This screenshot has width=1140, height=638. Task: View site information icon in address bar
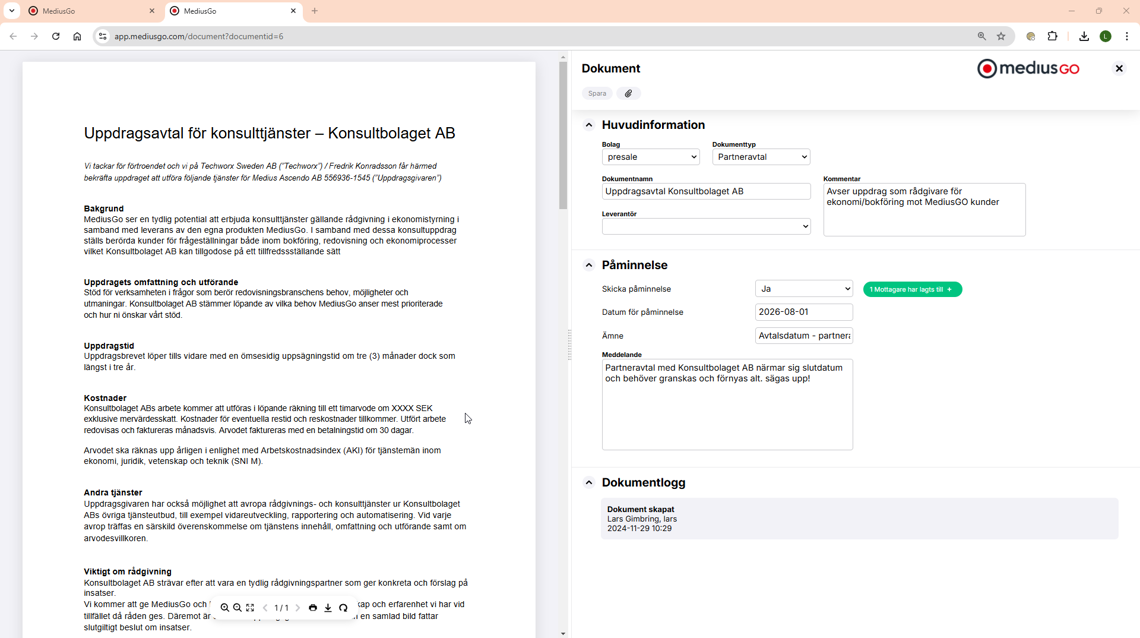point(103,36)
